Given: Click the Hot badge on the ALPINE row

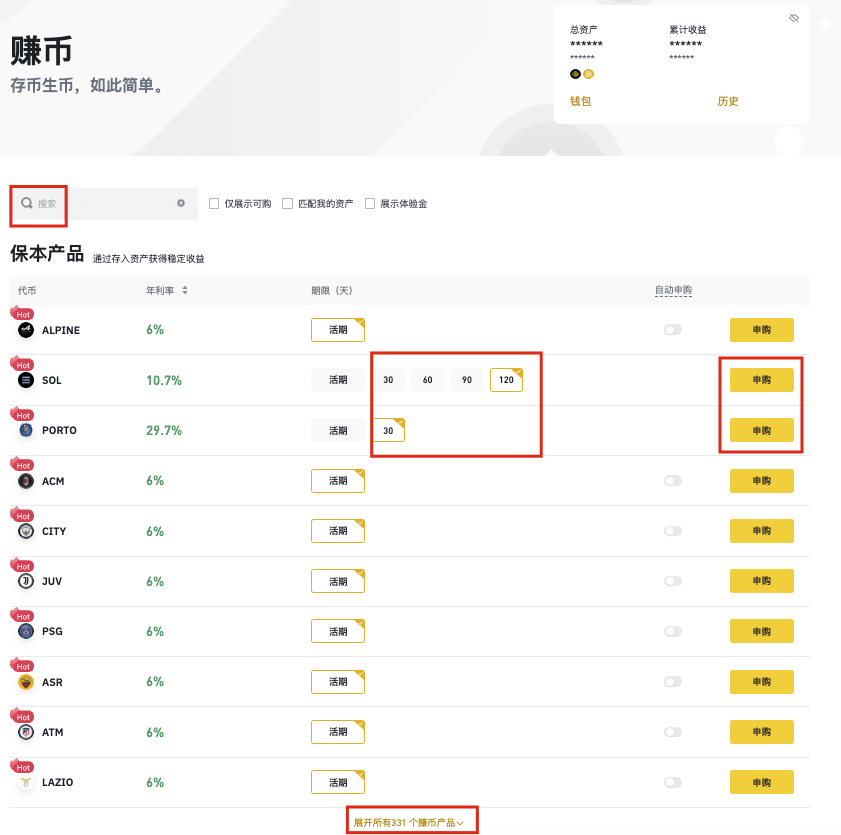Looking at the screenshot, I should click(22, 314).
